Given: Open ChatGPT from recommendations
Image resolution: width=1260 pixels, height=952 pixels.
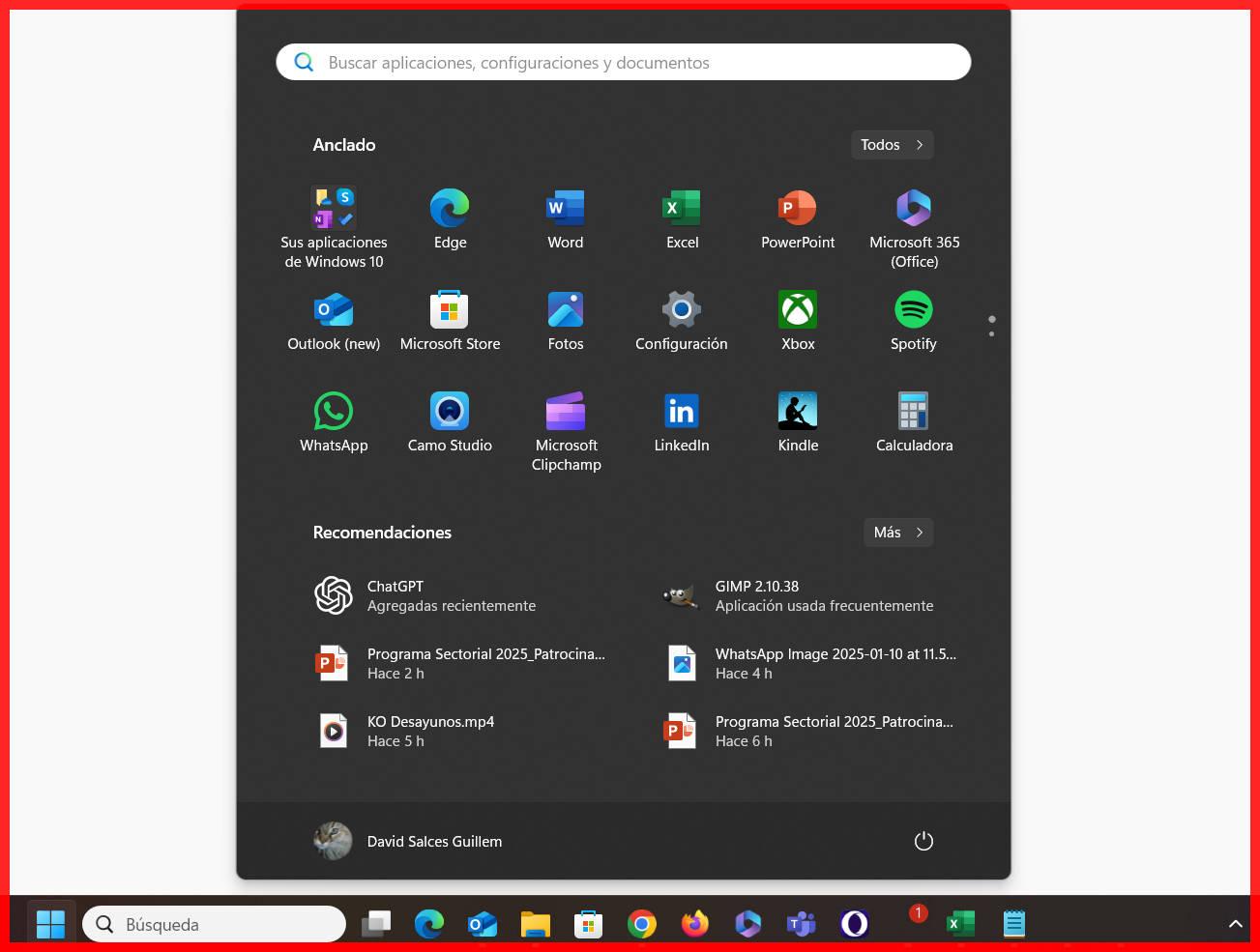Looking at the screenshot, I should (x=396, y=595).
